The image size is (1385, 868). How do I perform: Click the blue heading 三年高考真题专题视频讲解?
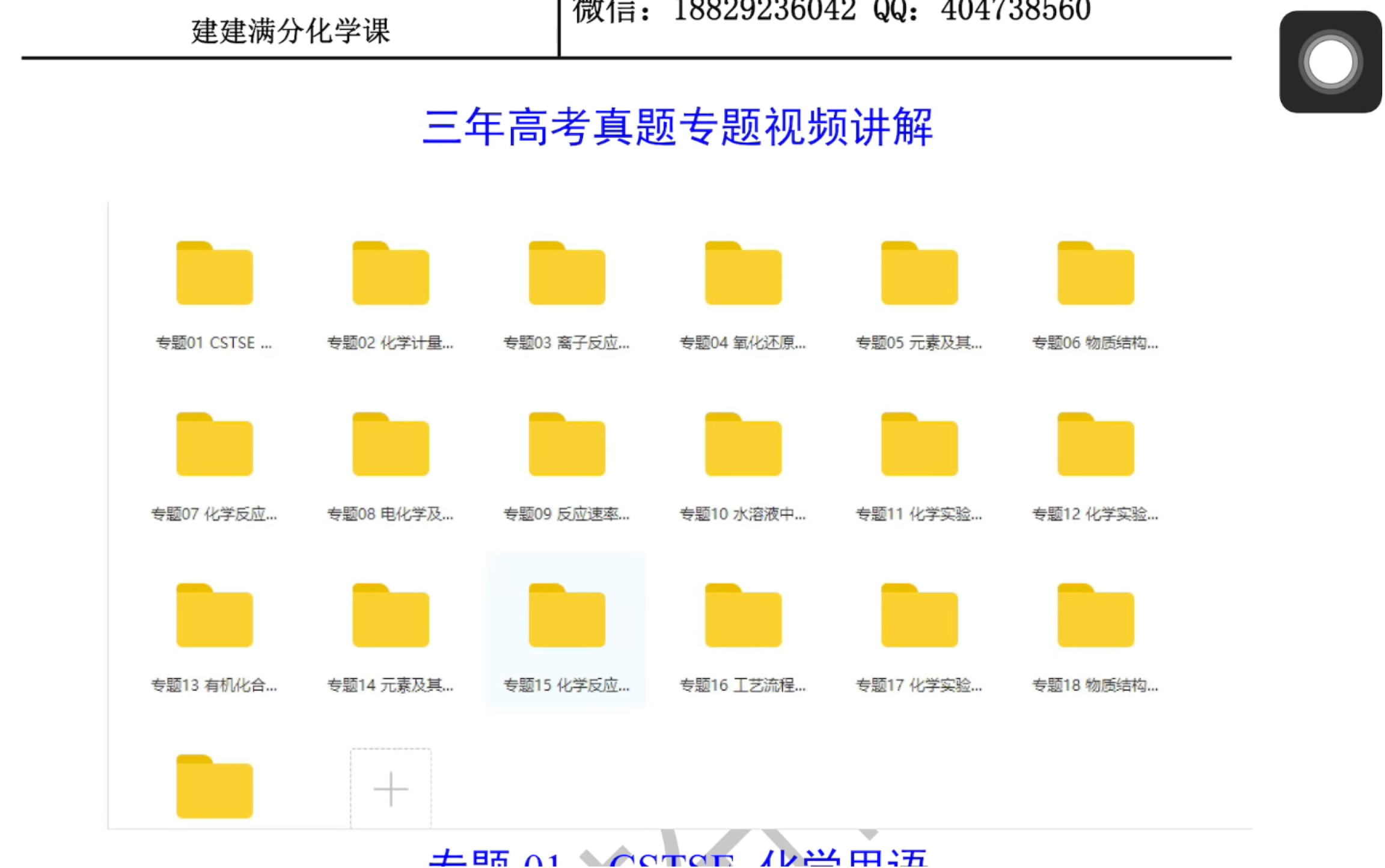pos(677,127)
